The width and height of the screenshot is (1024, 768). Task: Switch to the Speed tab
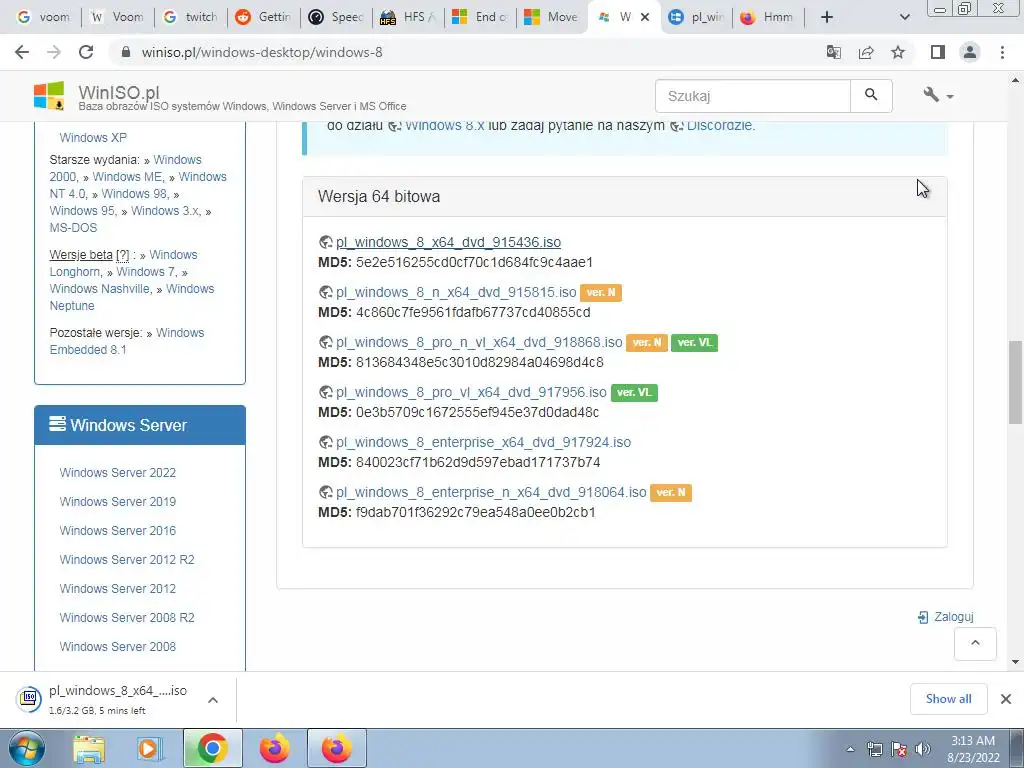pyautogui.click(x=337, y=17)
